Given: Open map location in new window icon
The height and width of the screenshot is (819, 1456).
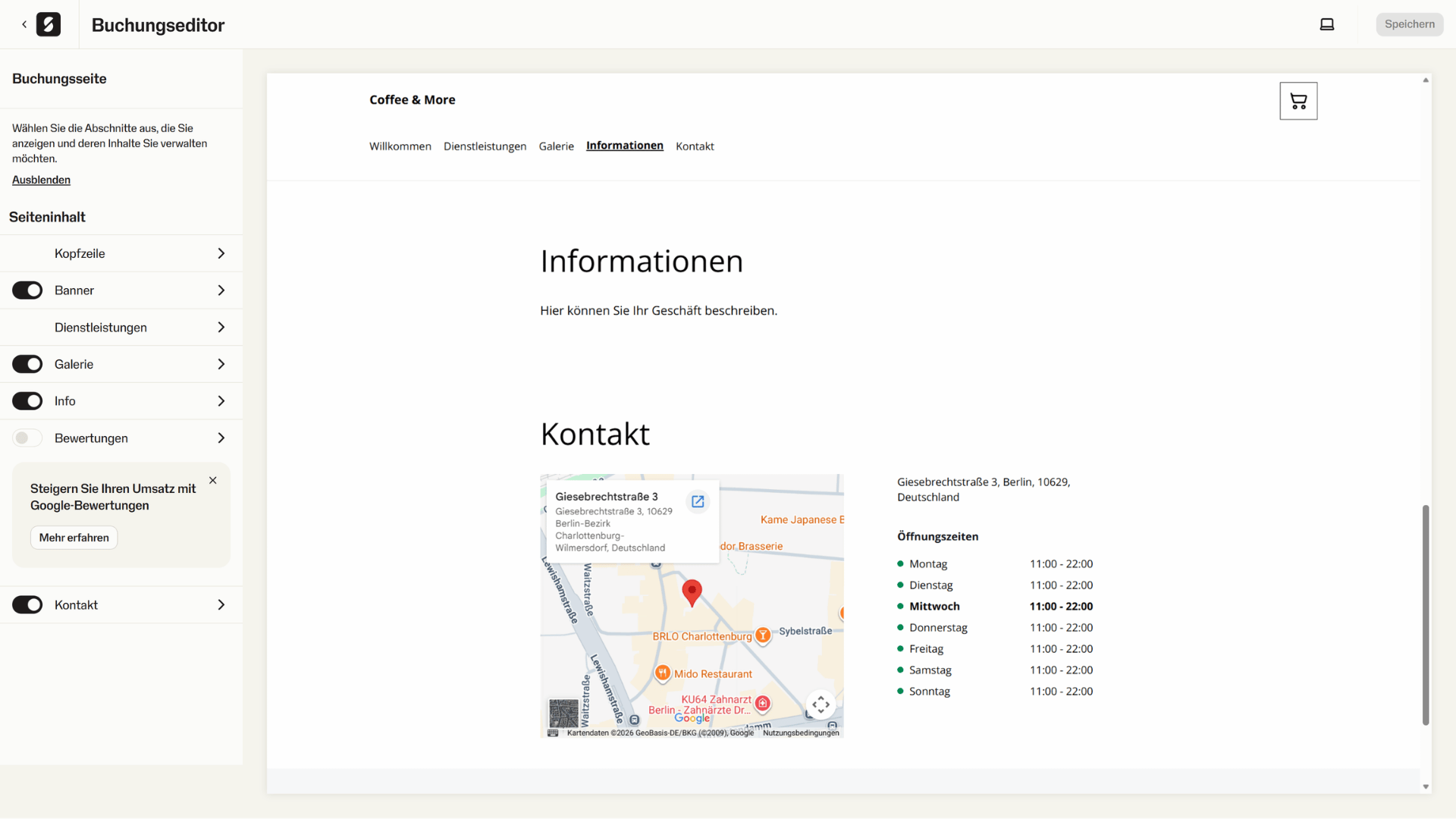Looking at the screenshot, I should coord(698,501).
